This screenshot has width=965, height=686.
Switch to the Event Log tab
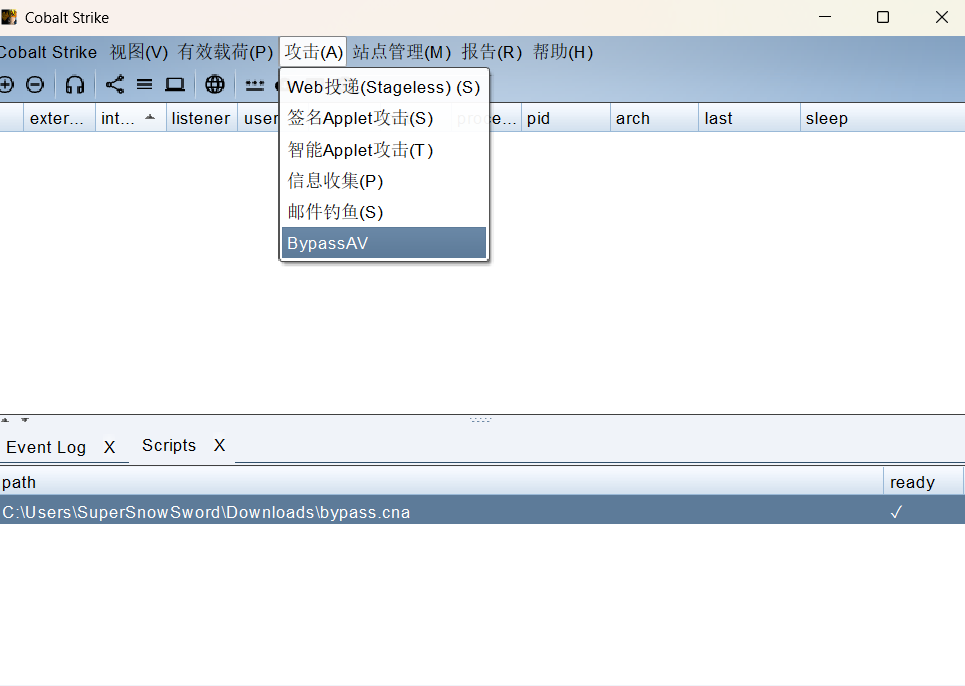pyautogui.click(x=46, y=447)
